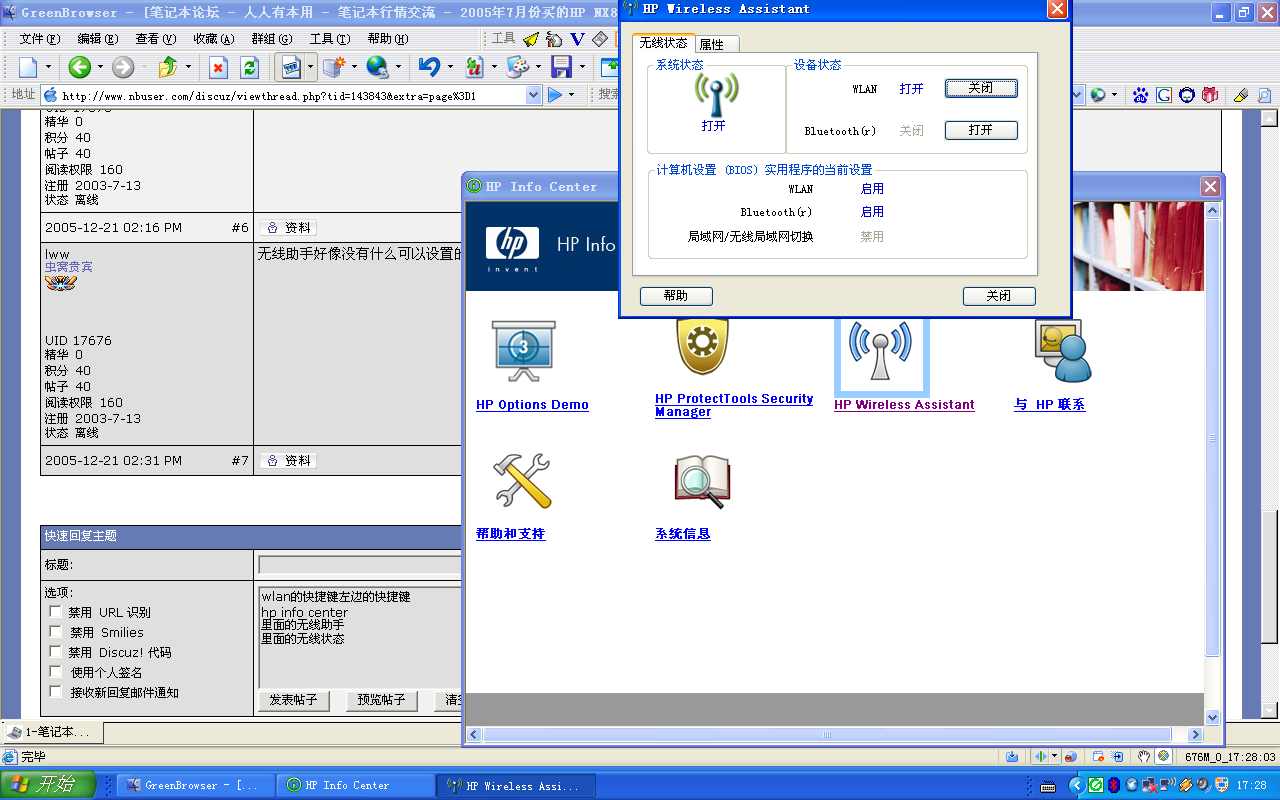This screenshot has width=1280, height=800.
Task: Expand dropdown next to save icon
Action: (582, 67)
